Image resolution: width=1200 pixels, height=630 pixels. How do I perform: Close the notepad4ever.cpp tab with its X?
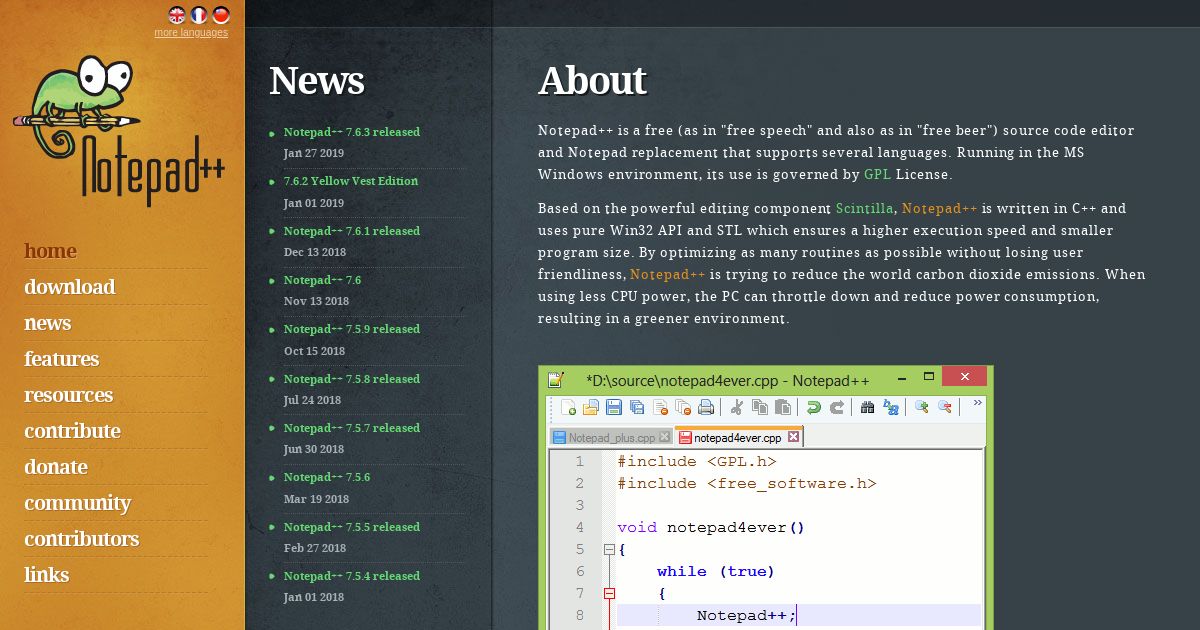coord(793,437)
